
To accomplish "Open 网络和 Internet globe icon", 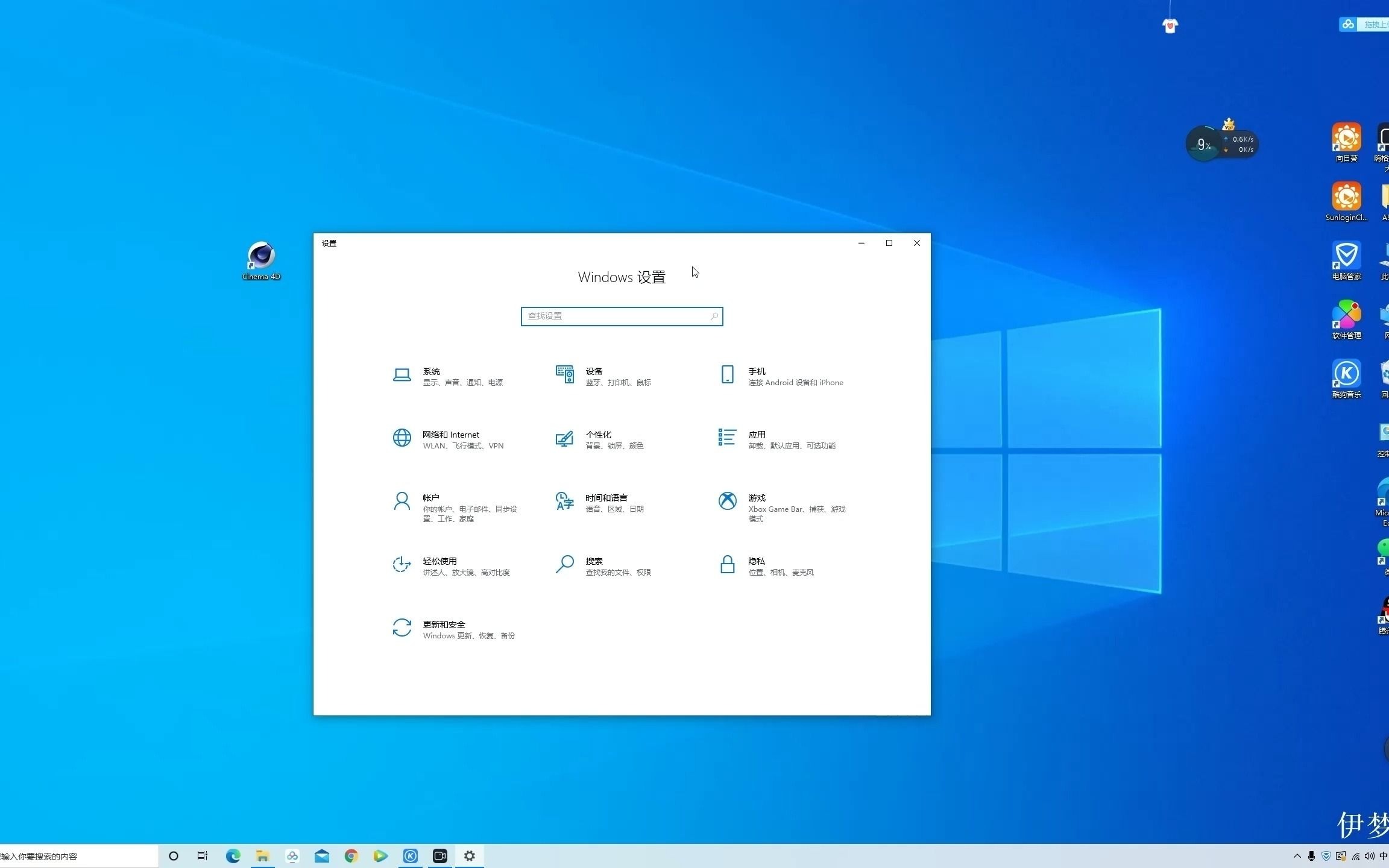I will (x=402, y=438).
